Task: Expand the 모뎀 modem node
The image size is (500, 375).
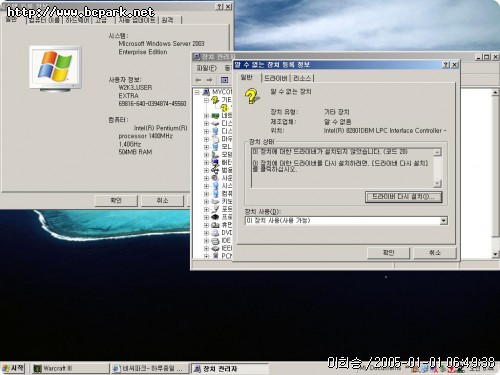Action: point(206,155)
